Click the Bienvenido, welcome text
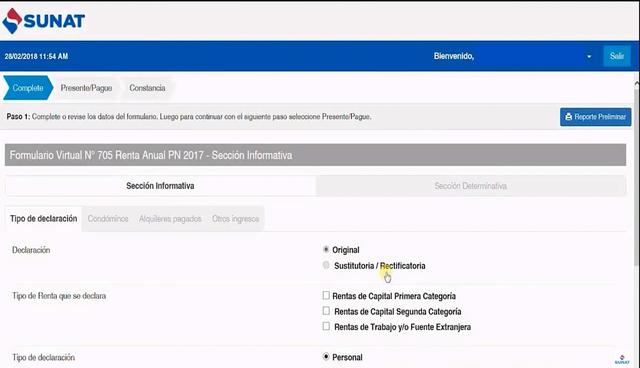The height and width of the screenshot is (368, 640). [454, 56]
